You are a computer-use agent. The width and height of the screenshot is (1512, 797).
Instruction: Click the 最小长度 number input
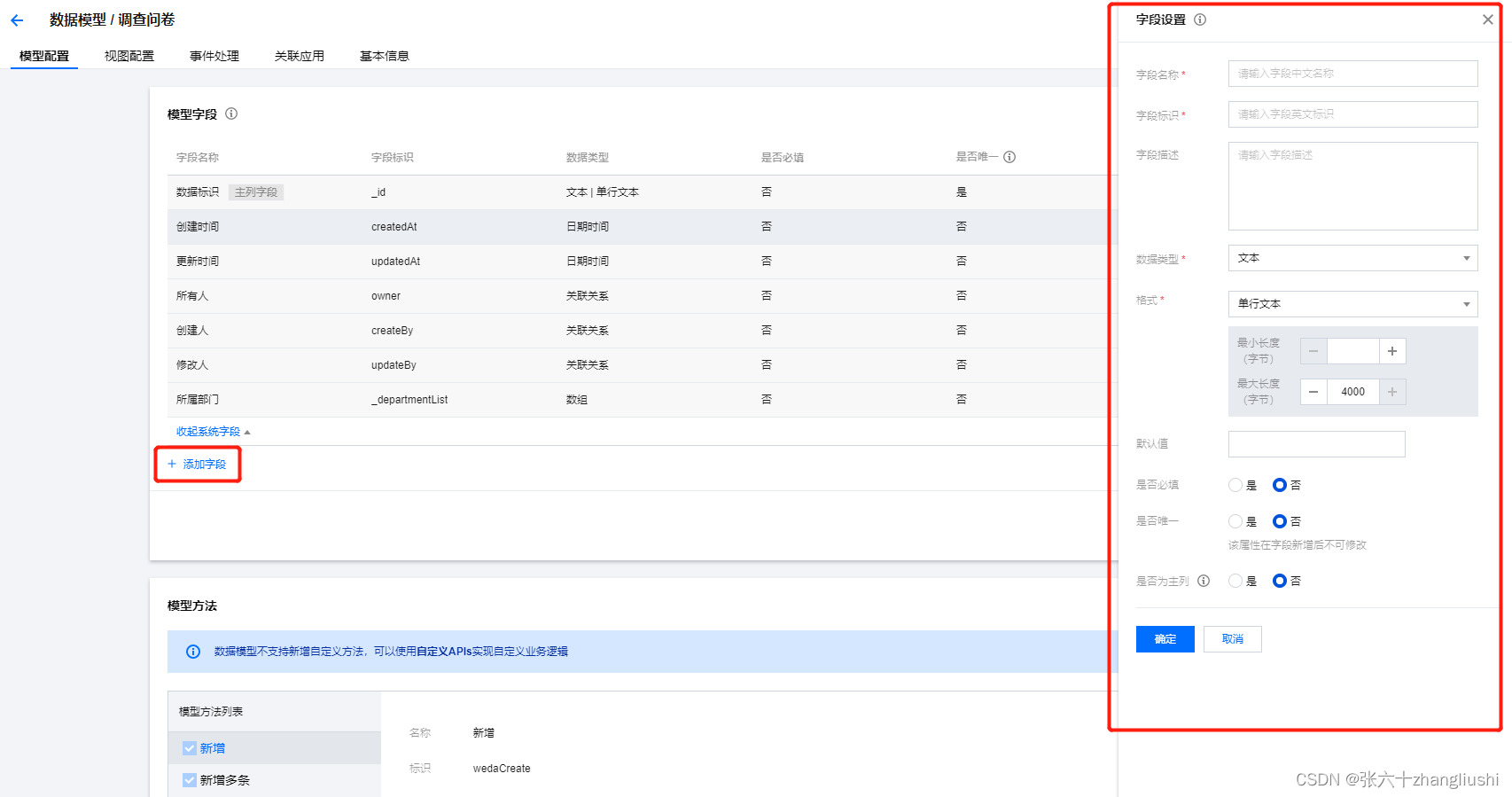1352,351
